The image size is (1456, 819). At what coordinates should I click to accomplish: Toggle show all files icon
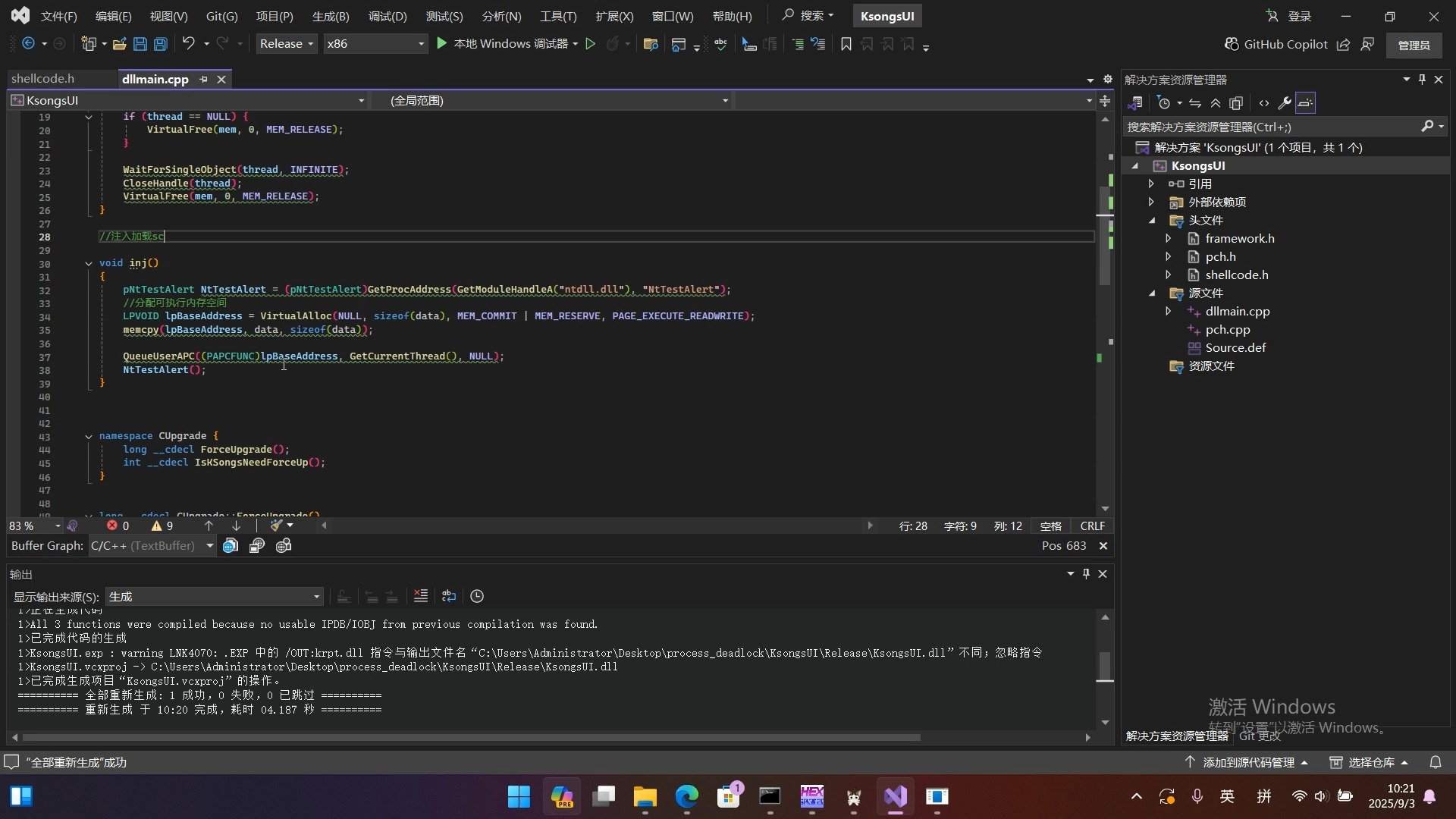coord(1236,103)
